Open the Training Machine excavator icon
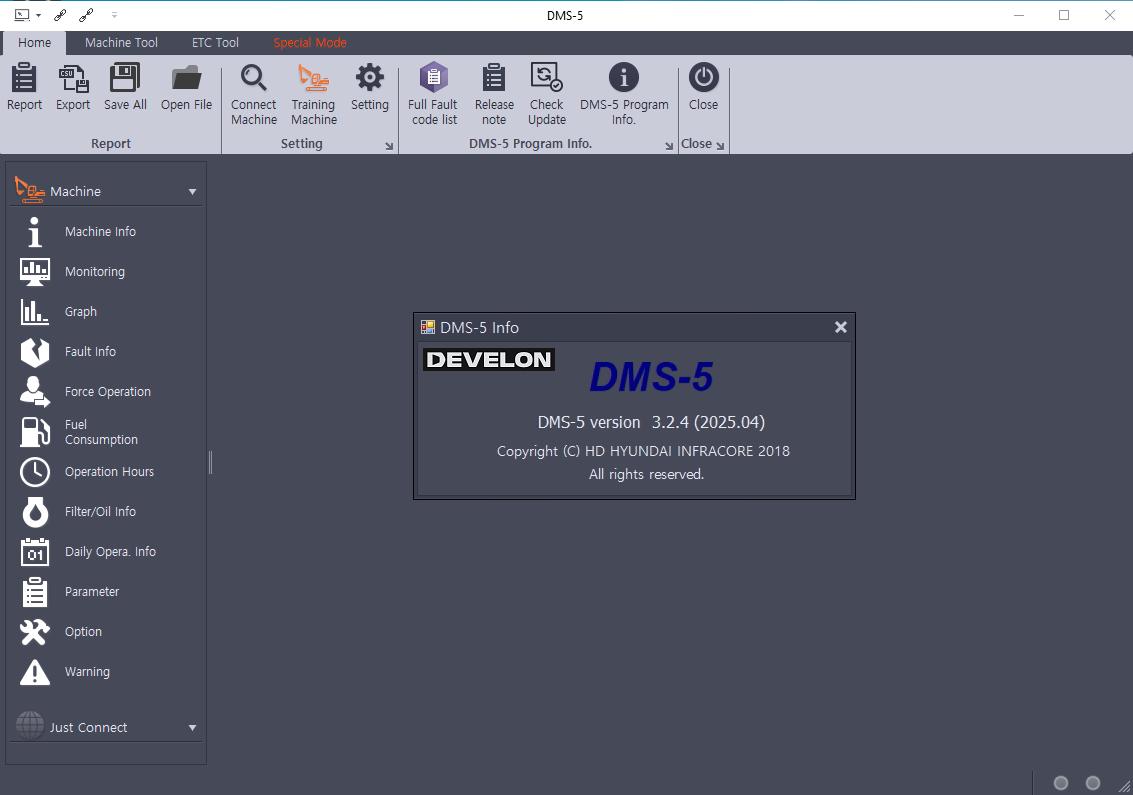 click(314, 77)
